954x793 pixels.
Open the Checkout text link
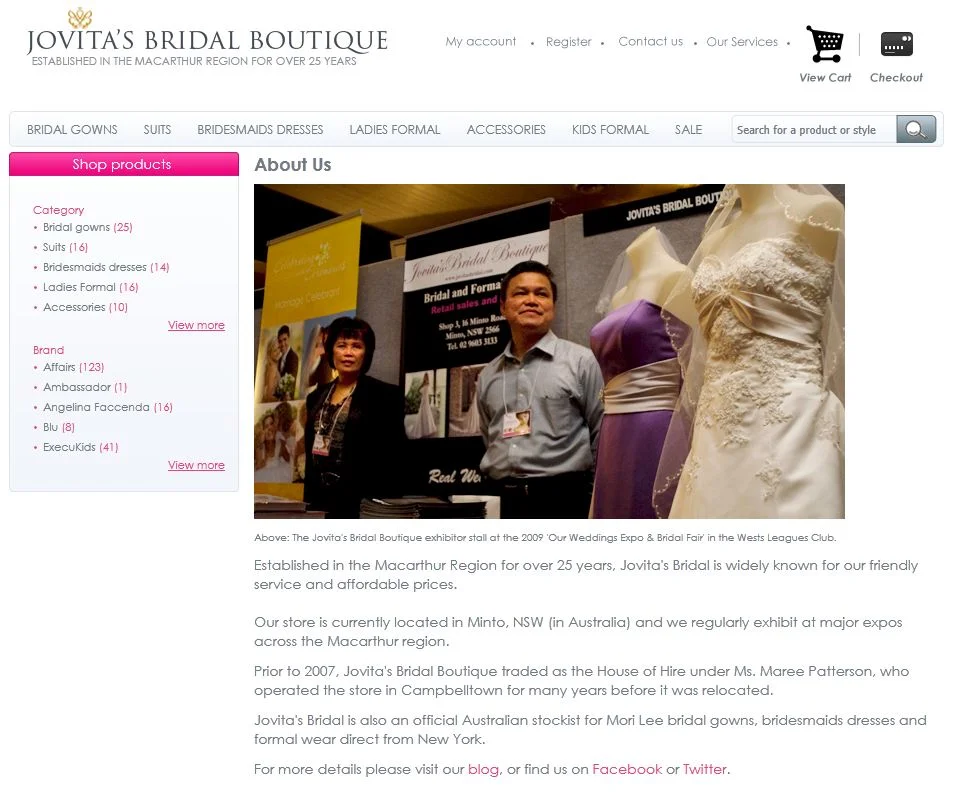coord(896,77)
